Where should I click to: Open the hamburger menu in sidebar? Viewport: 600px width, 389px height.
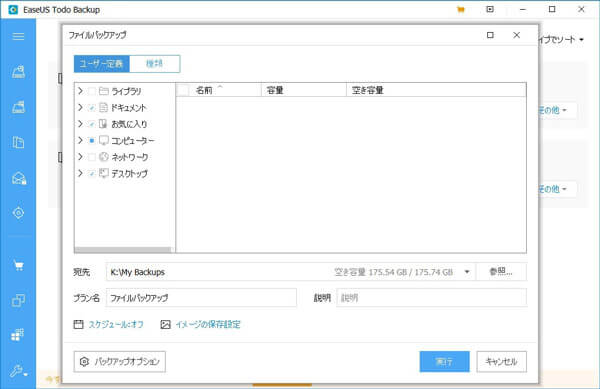pos(18,36)
